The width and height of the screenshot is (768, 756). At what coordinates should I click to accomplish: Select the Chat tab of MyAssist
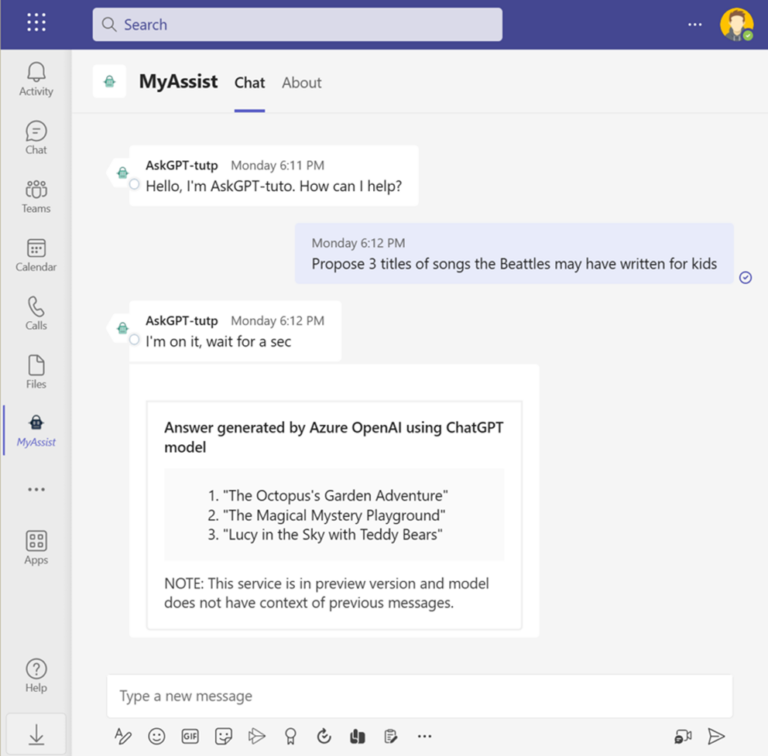coord(249,83)
